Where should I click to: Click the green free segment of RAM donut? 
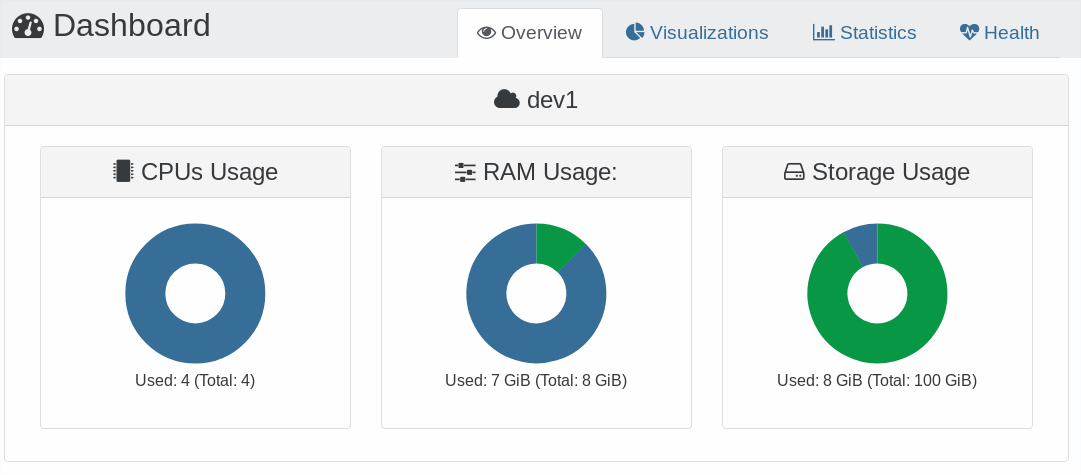coord(555,245)
